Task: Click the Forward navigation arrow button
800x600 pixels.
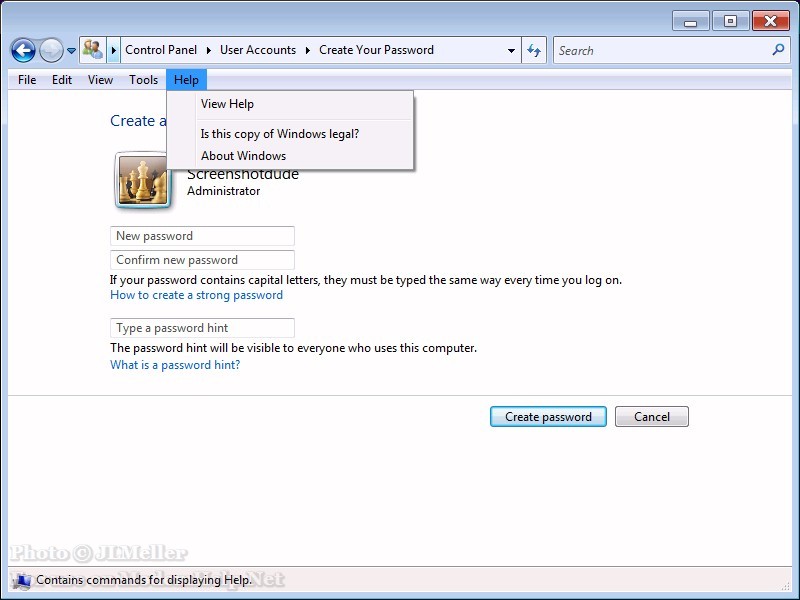Action: point(51,50)
